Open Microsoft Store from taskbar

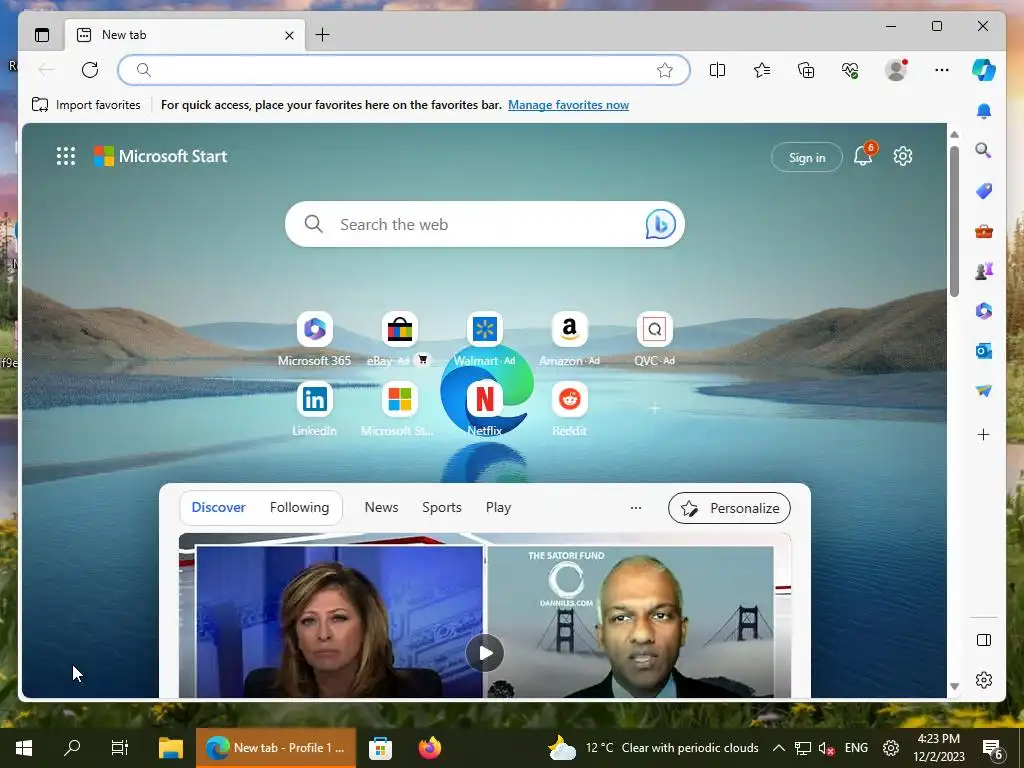pyautogui.click(x=380, y=748)
